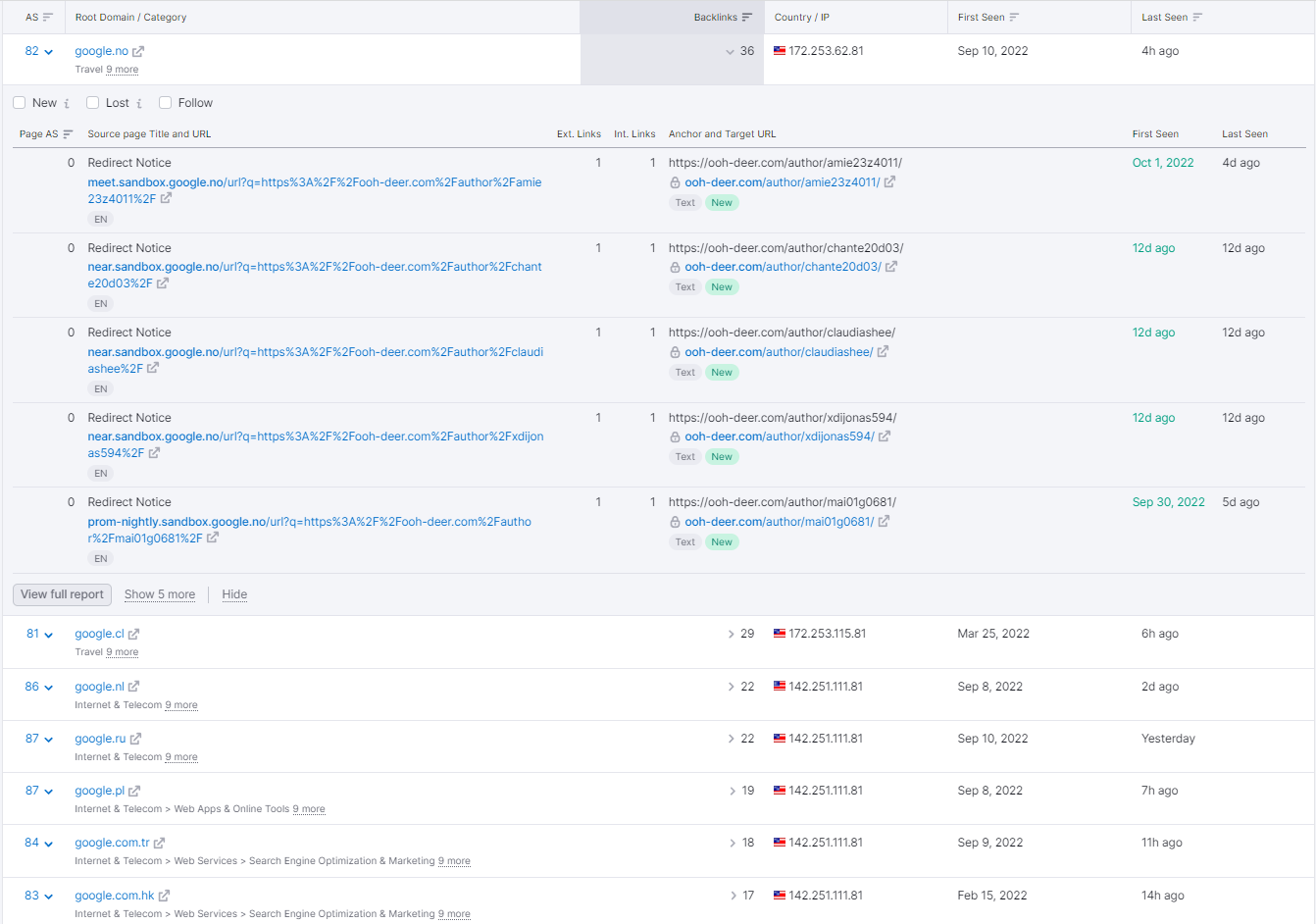The height and width of the screenshot is (924, 1316).
Task: Open the google.no domain link
Action: click(102, 51)
